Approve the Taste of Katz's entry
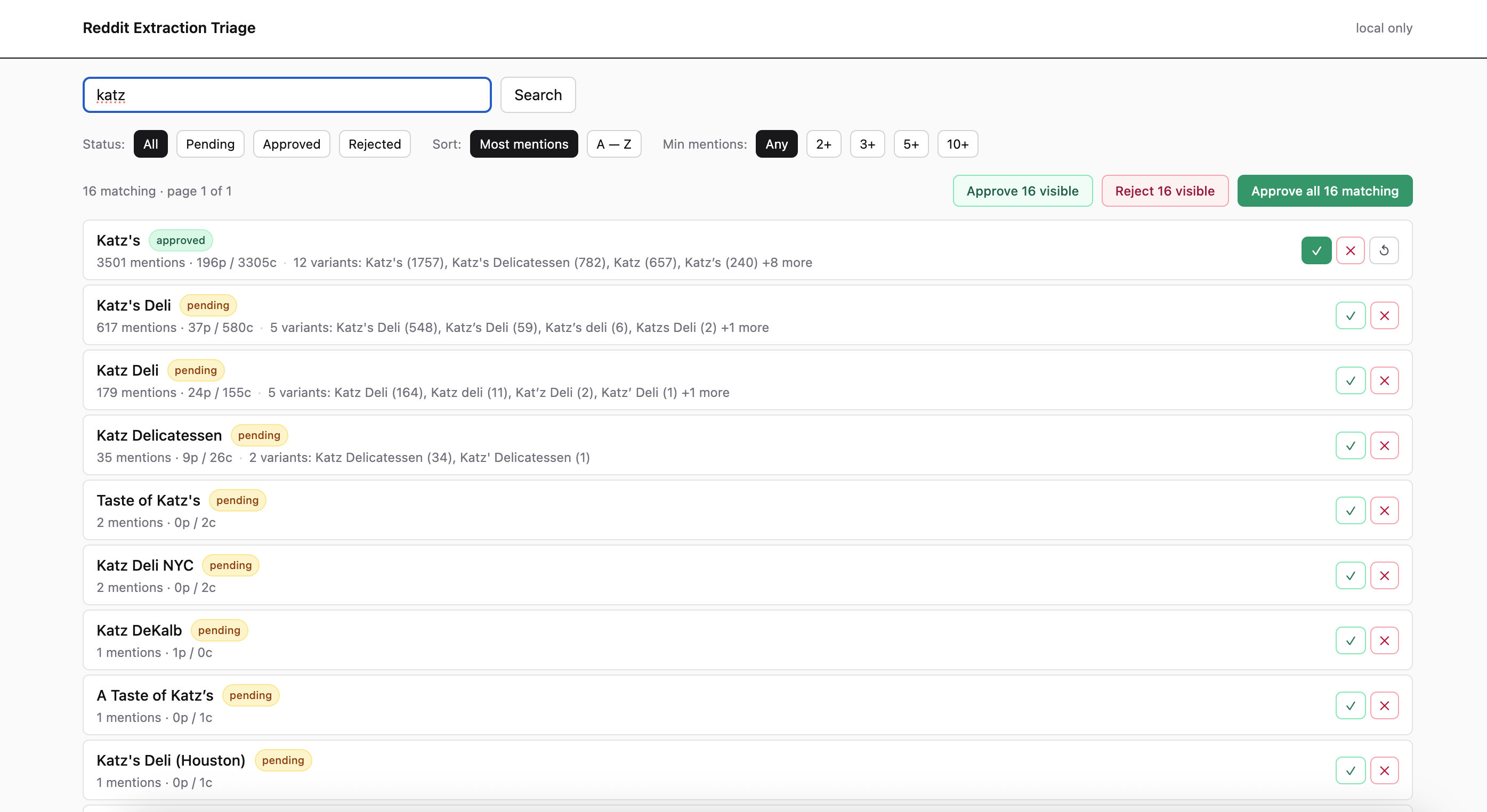Viewport: 1487px width, 812px height. pyautogui.click(x=1350, y=511)
